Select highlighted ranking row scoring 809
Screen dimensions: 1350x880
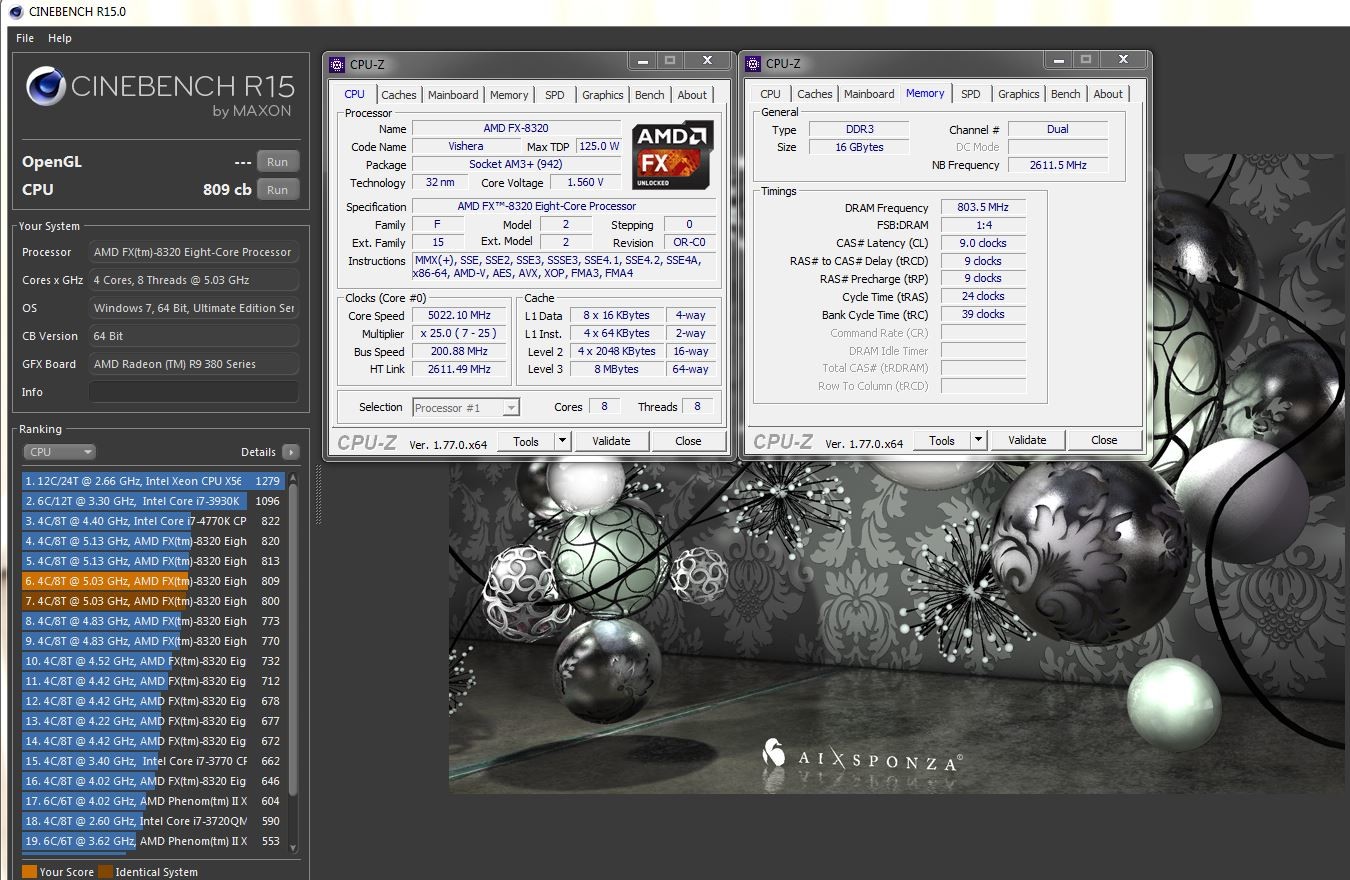tap(153, 581)
